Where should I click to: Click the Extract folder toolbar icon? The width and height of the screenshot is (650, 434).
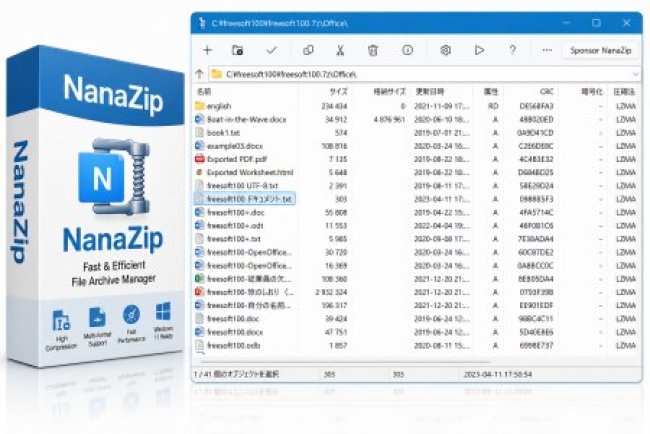tap(238, 51)
